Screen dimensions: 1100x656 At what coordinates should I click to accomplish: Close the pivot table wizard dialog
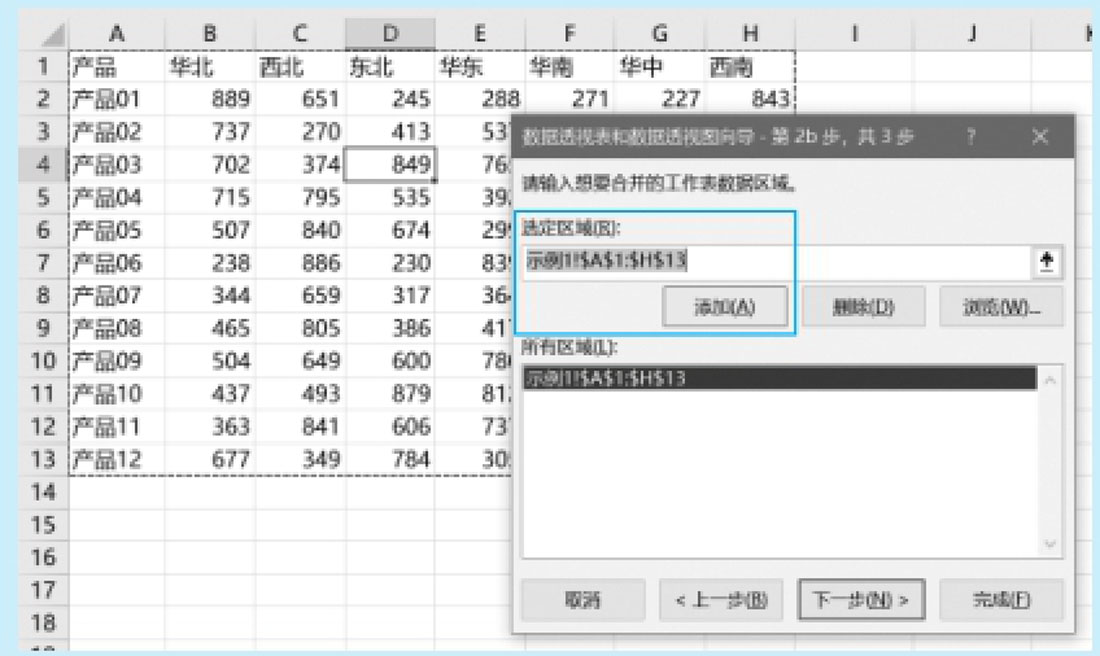[x=1040, y=137]
